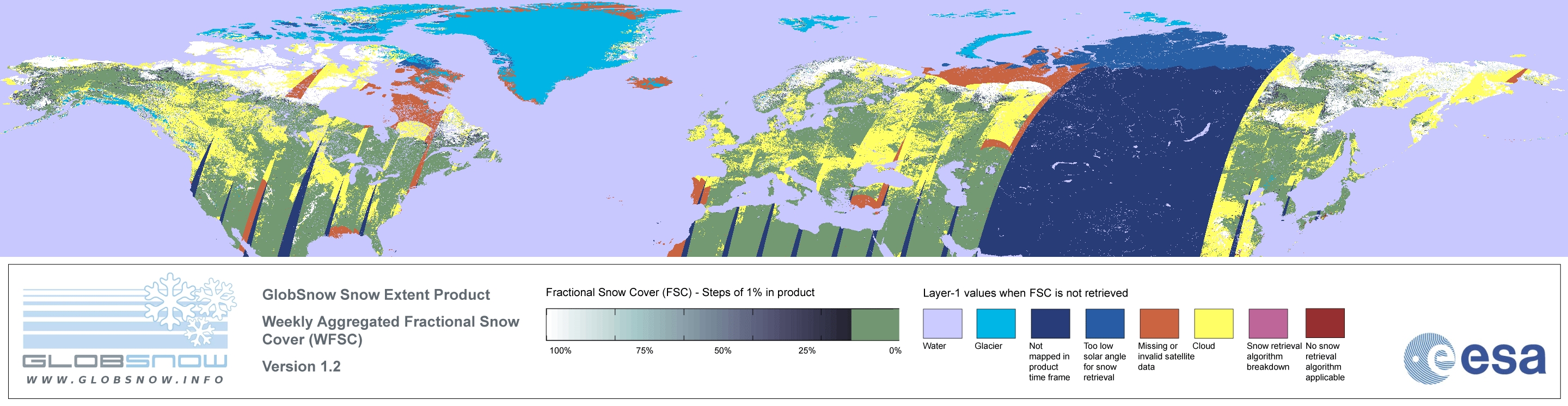Click the Water legend color swatch
This screenshot has width=1568, height=406.
(942, 323)
